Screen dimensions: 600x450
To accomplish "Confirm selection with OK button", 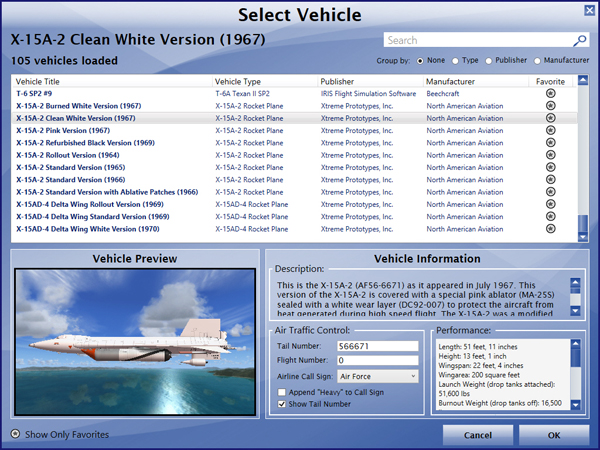I will pos(554,435).
